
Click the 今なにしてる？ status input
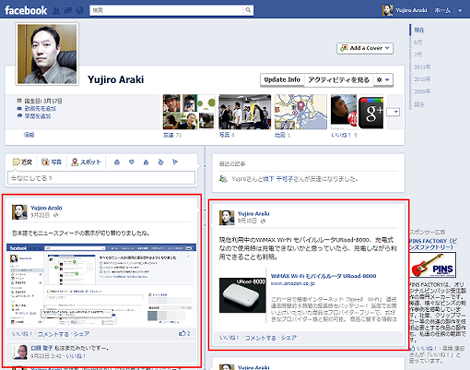tap(101, 178)
